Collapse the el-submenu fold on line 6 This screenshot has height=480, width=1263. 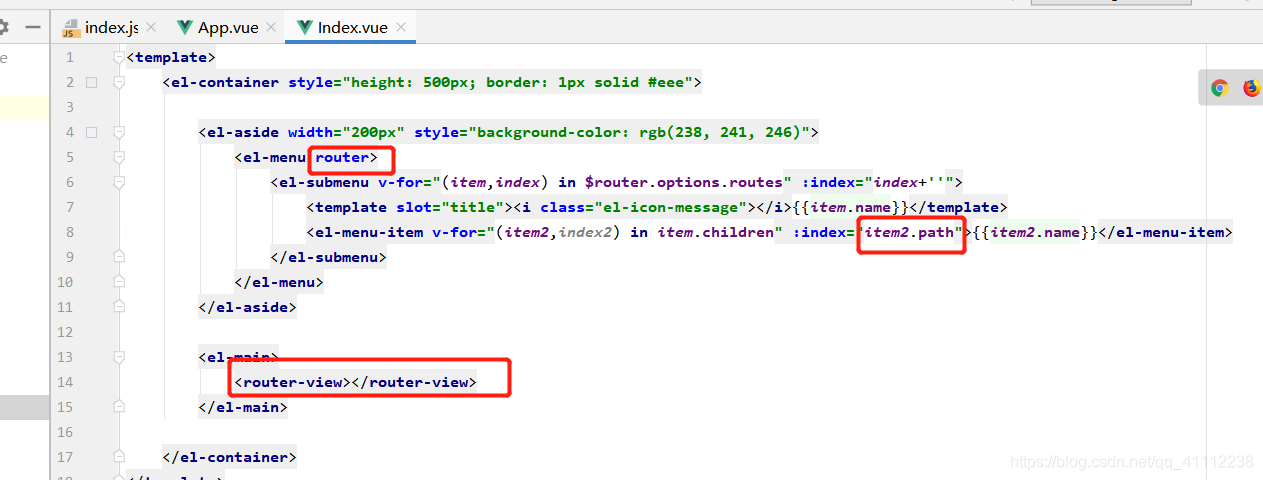[120, 182]
